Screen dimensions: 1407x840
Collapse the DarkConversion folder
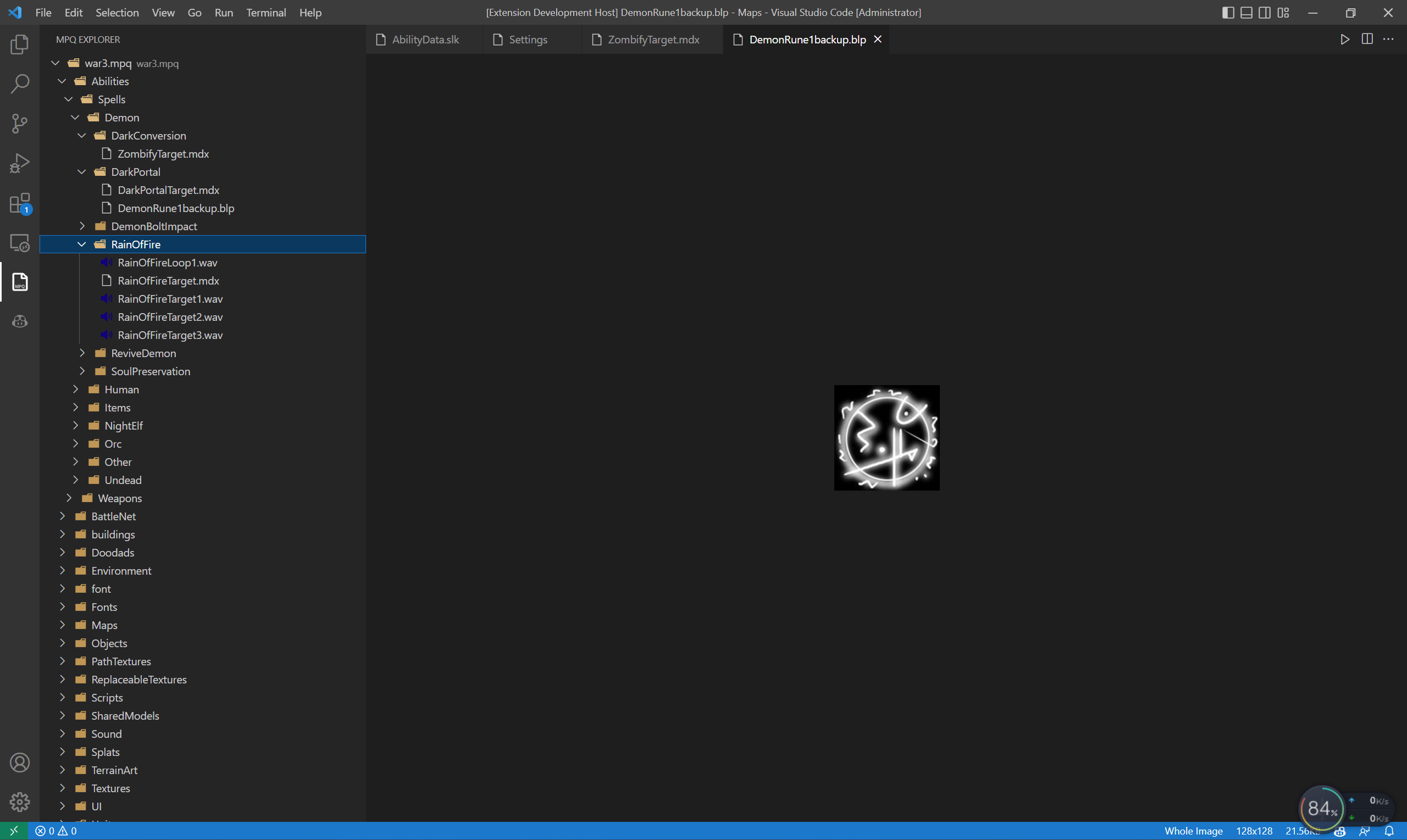tap(82, 136)
